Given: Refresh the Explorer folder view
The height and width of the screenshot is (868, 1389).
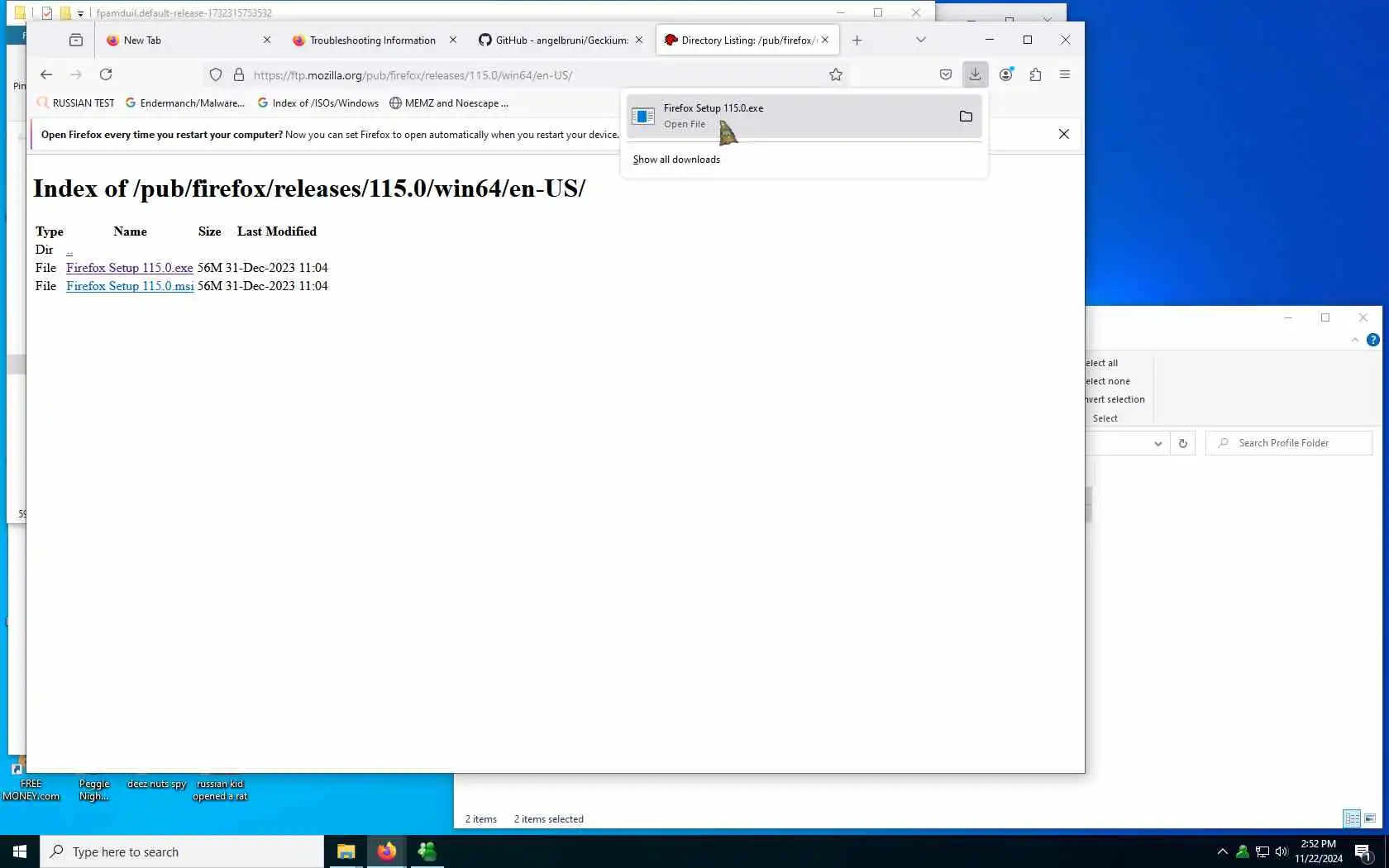Looking at the screenshot, I should 1183,443.
